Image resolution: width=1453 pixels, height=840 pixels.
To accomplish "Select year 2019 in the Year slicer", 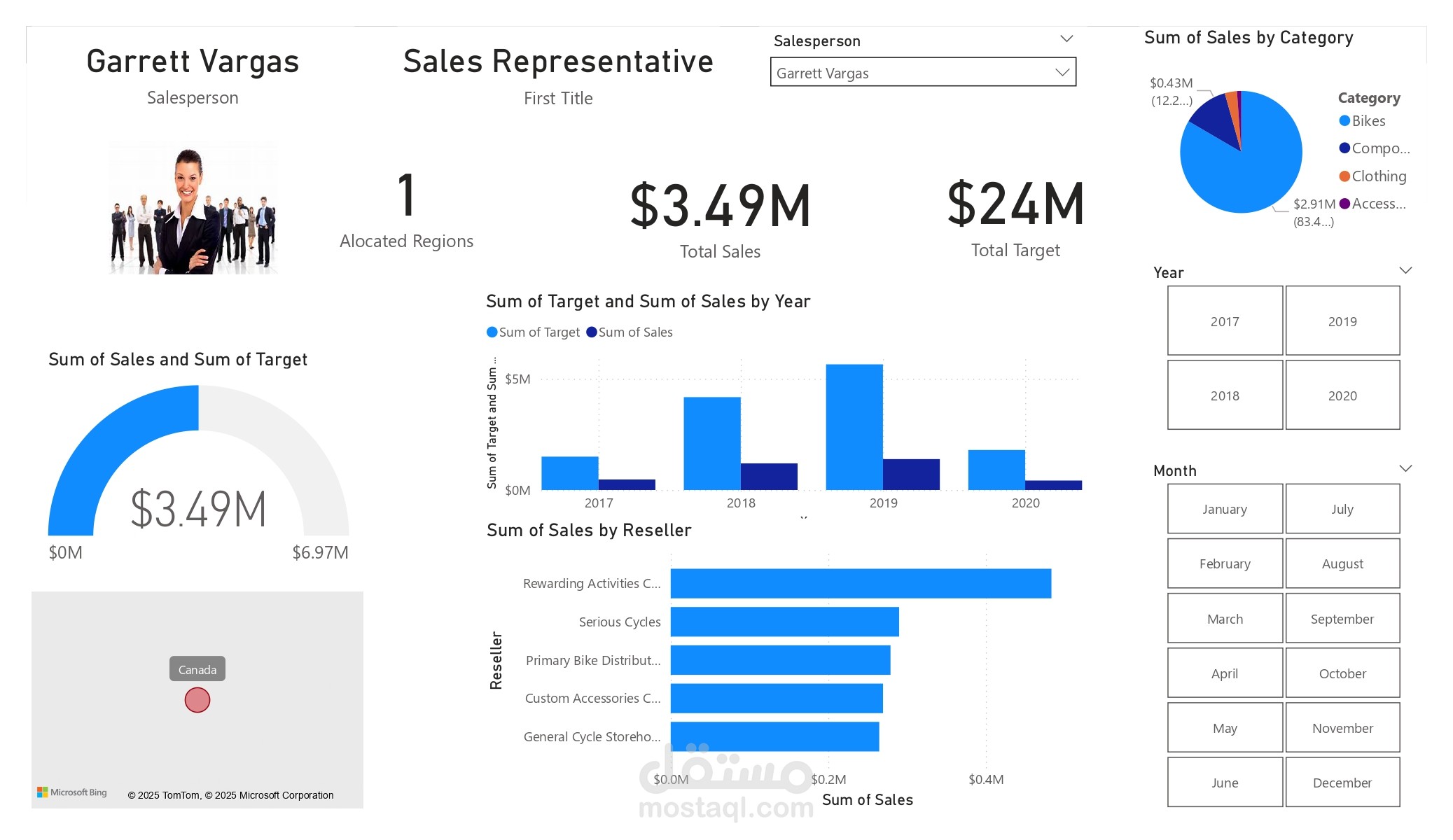I will coord(1342,321).
